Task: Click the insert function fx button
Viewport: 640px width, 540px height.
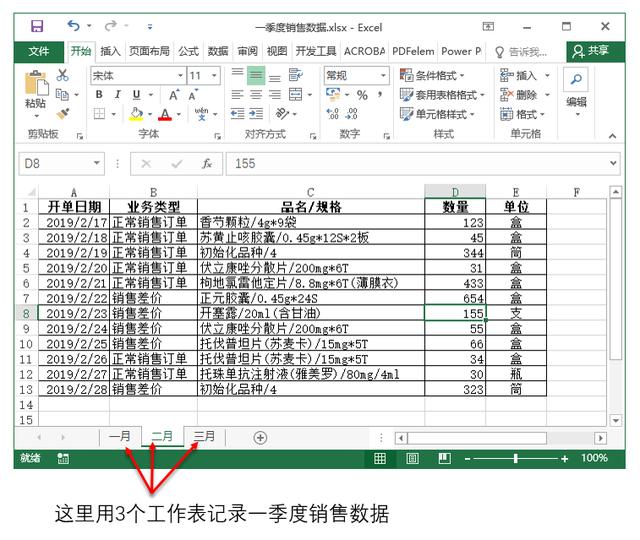Action: (x=207, y=164)
